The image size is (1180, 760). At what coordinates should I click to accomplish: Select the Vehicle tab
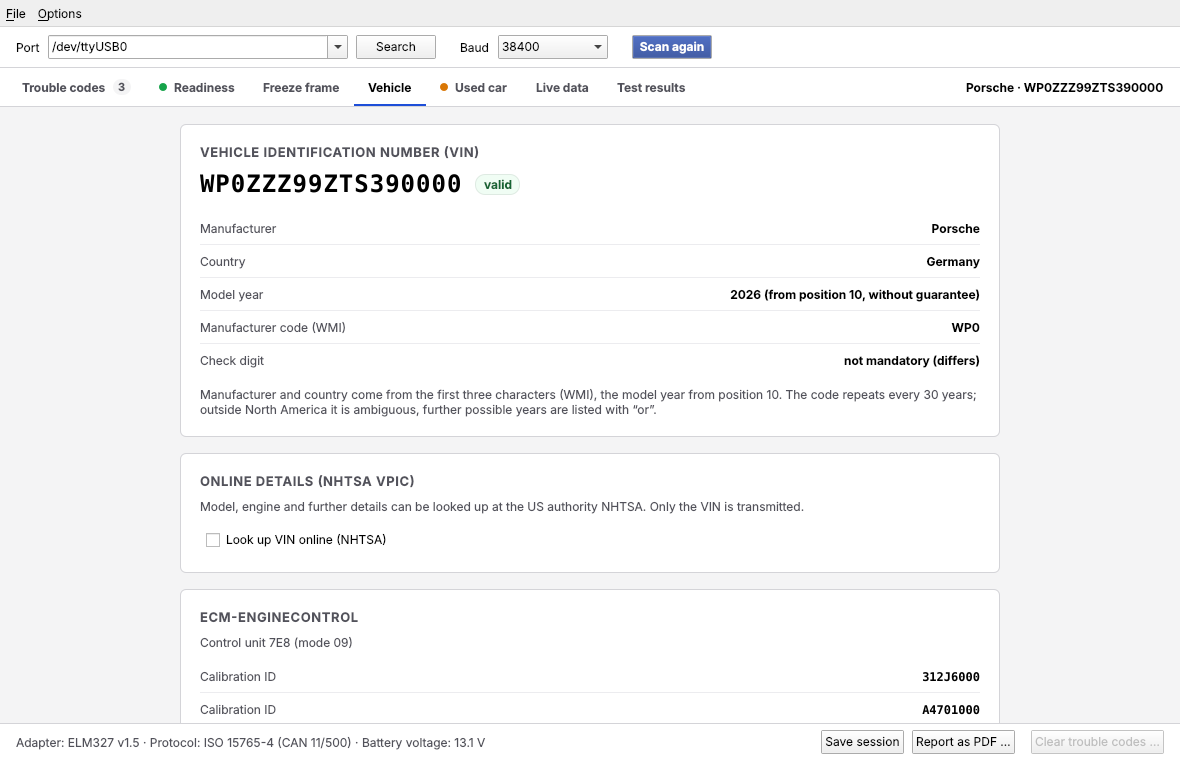click(390, 87)
